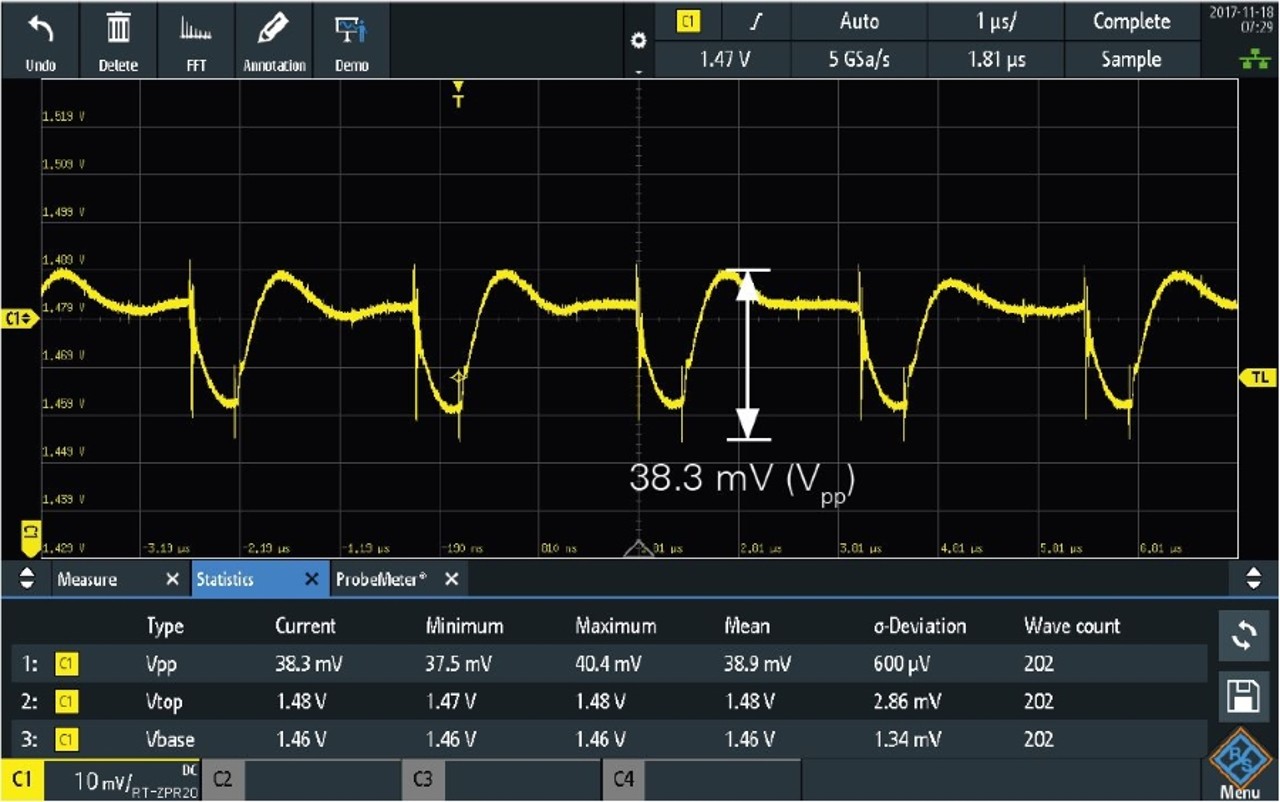1280x802 pixels.
Task: Click the C1 ground level marker
Action: 20,318
